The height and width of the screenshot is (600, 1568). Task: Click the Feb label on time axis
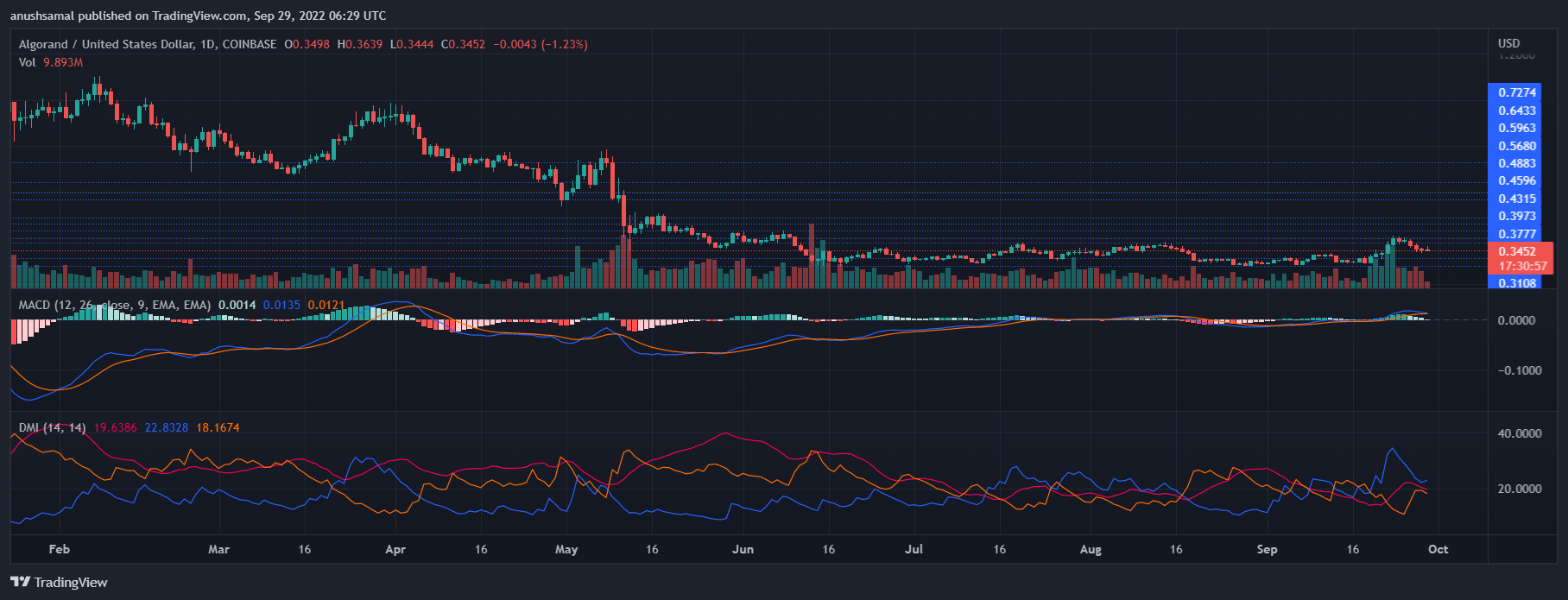[x=60, y=549]
